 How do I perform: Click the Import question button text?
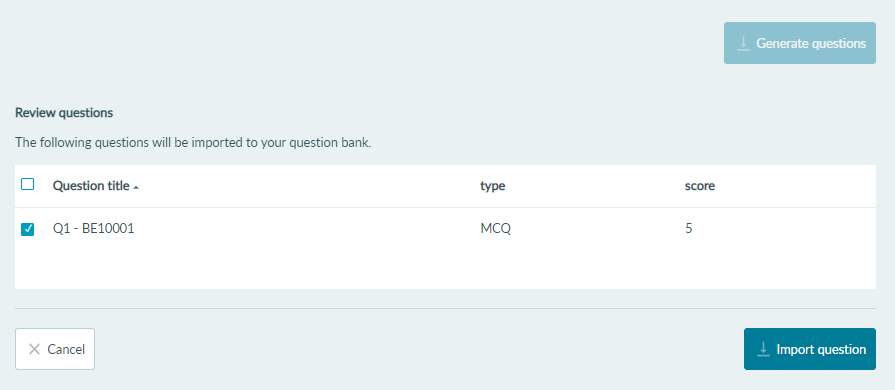821,349
